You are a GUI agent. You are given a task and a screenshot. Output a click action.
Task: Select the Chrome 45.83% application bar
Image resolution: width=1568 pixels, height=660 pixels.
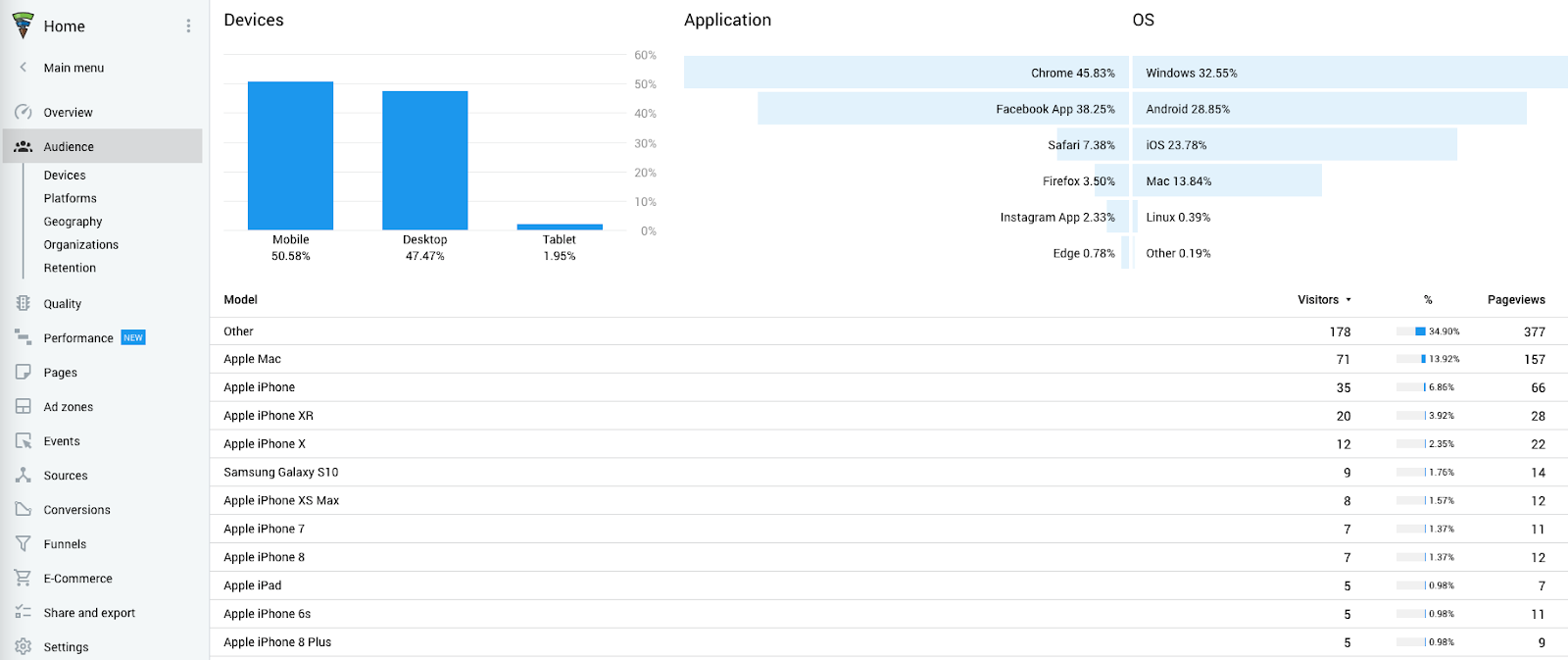click(x=906, y=73)
